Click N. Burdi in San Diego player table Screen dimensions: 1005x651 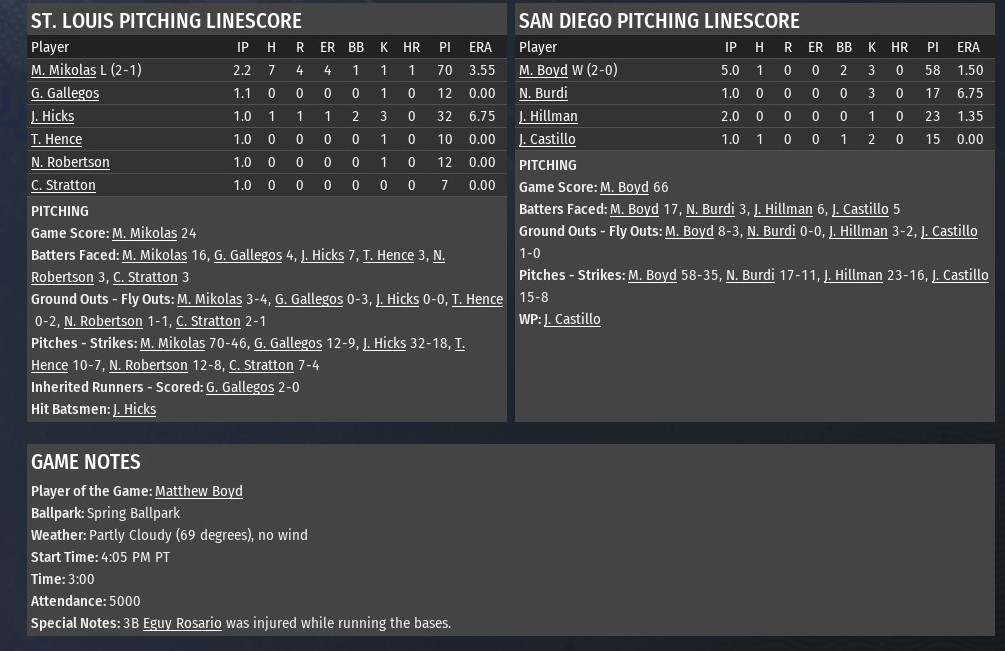(543, 93)
